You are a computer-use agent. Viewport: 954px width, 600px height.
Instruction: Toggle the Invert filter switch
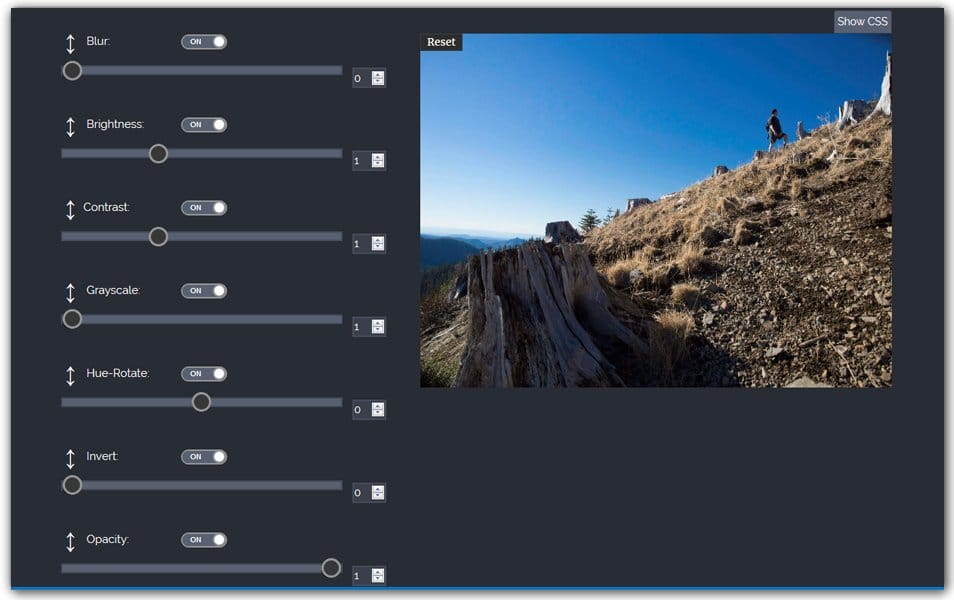point(203,456)
